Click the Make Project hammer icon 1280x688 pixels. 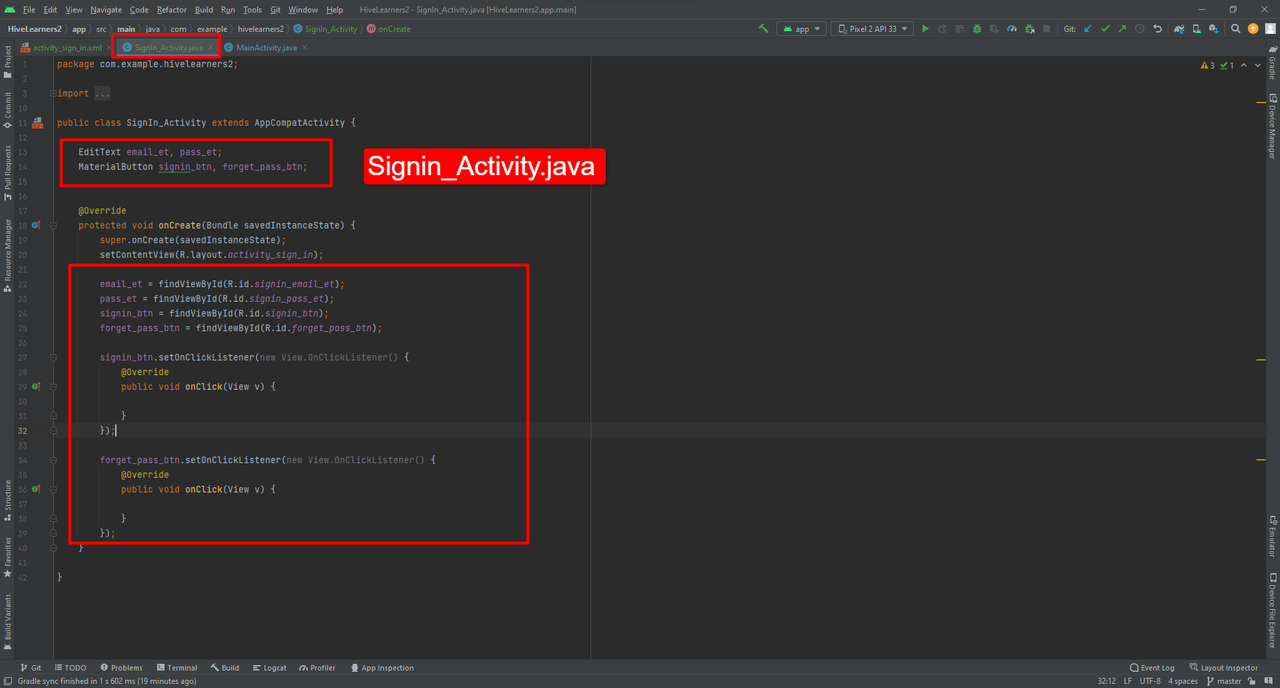click(x=764, y=29)
